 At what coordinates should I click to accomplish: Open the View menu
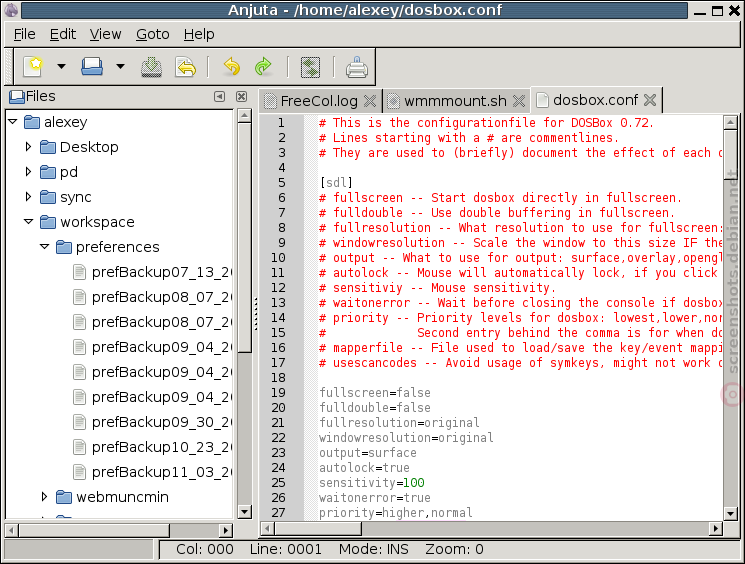click(105, 34)
